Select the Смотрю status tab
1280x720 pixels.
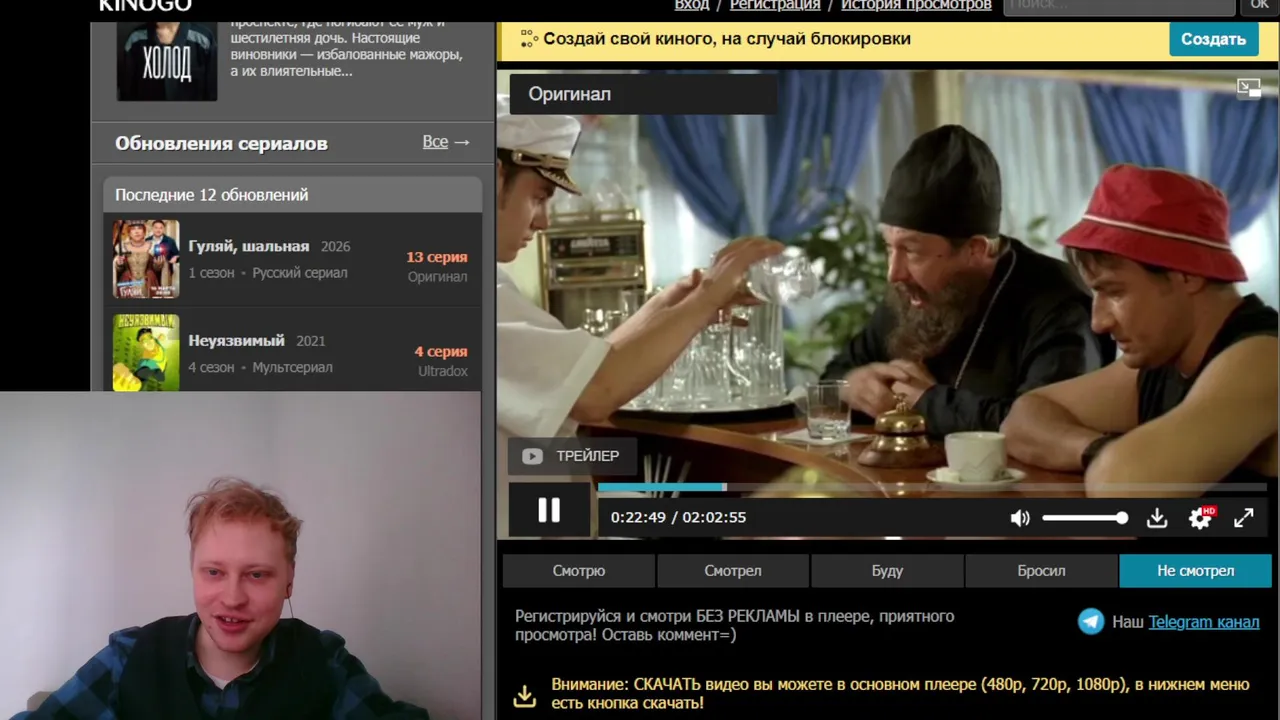(579, 571)
